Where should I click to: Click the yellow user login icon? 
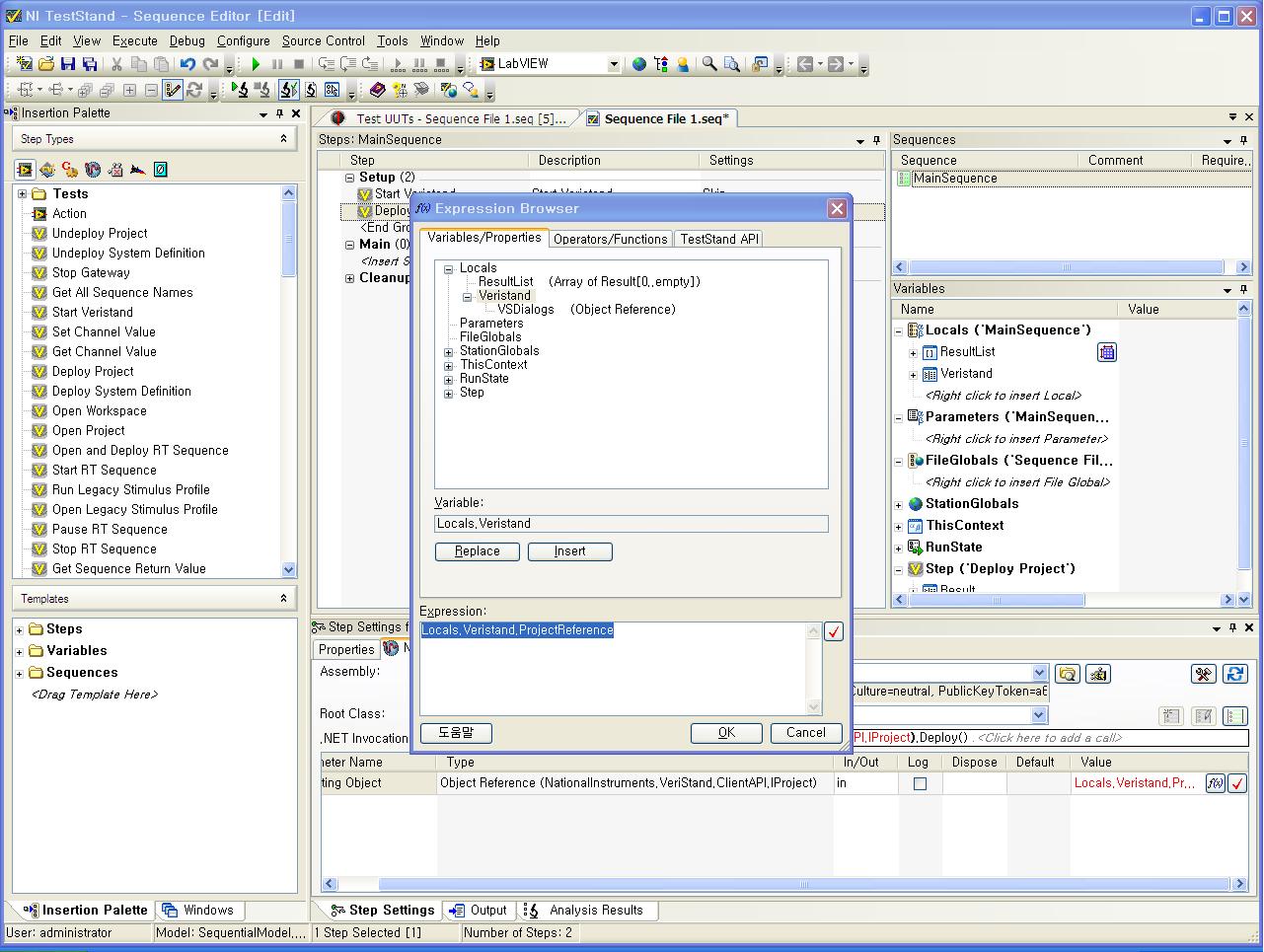coord(683,64)
